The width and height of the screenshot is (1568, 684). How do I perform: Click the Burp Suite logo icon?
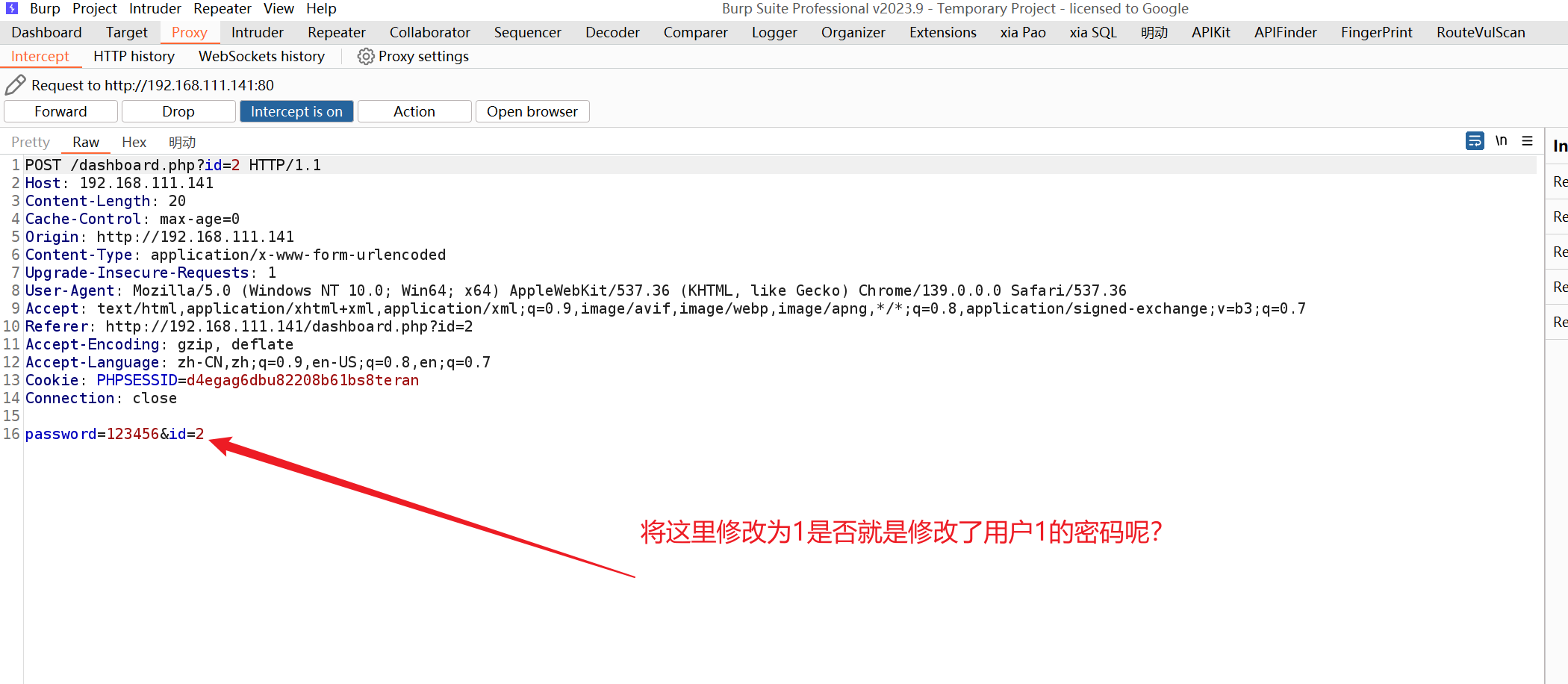[x=12, y=8]
